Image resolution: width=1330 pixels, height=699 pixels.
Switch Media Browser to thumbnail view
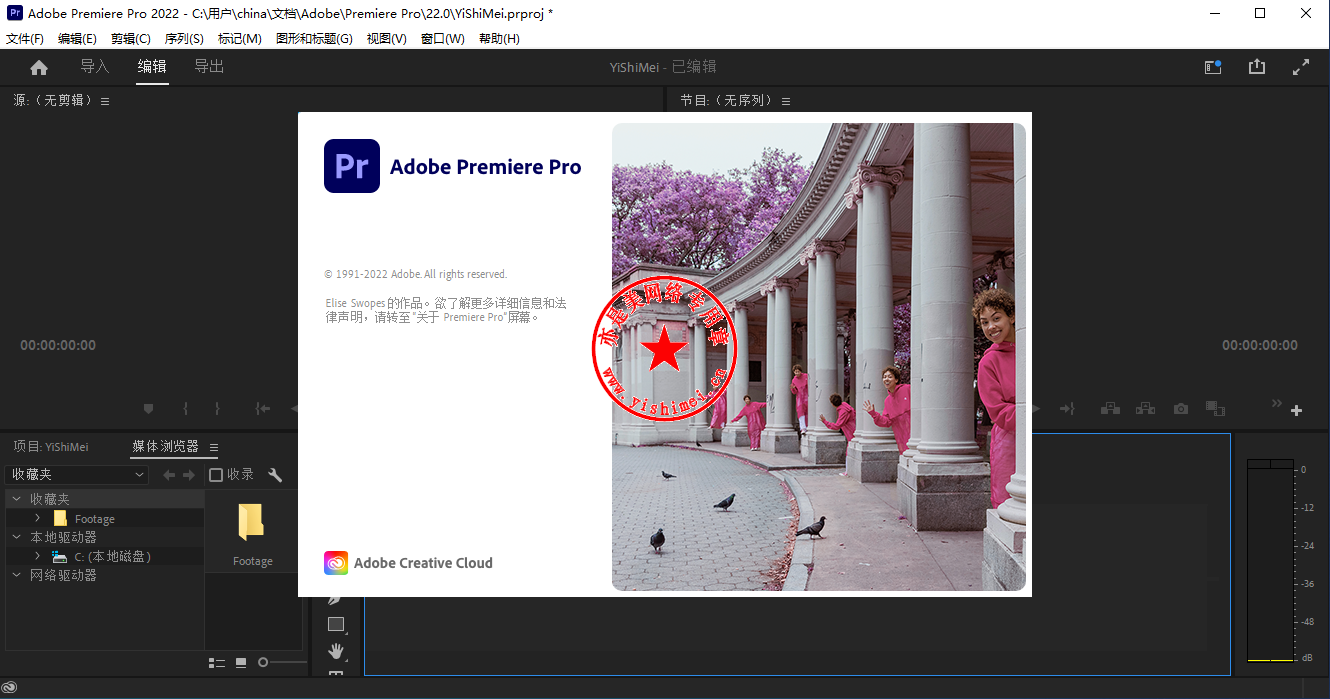(241, 662)
